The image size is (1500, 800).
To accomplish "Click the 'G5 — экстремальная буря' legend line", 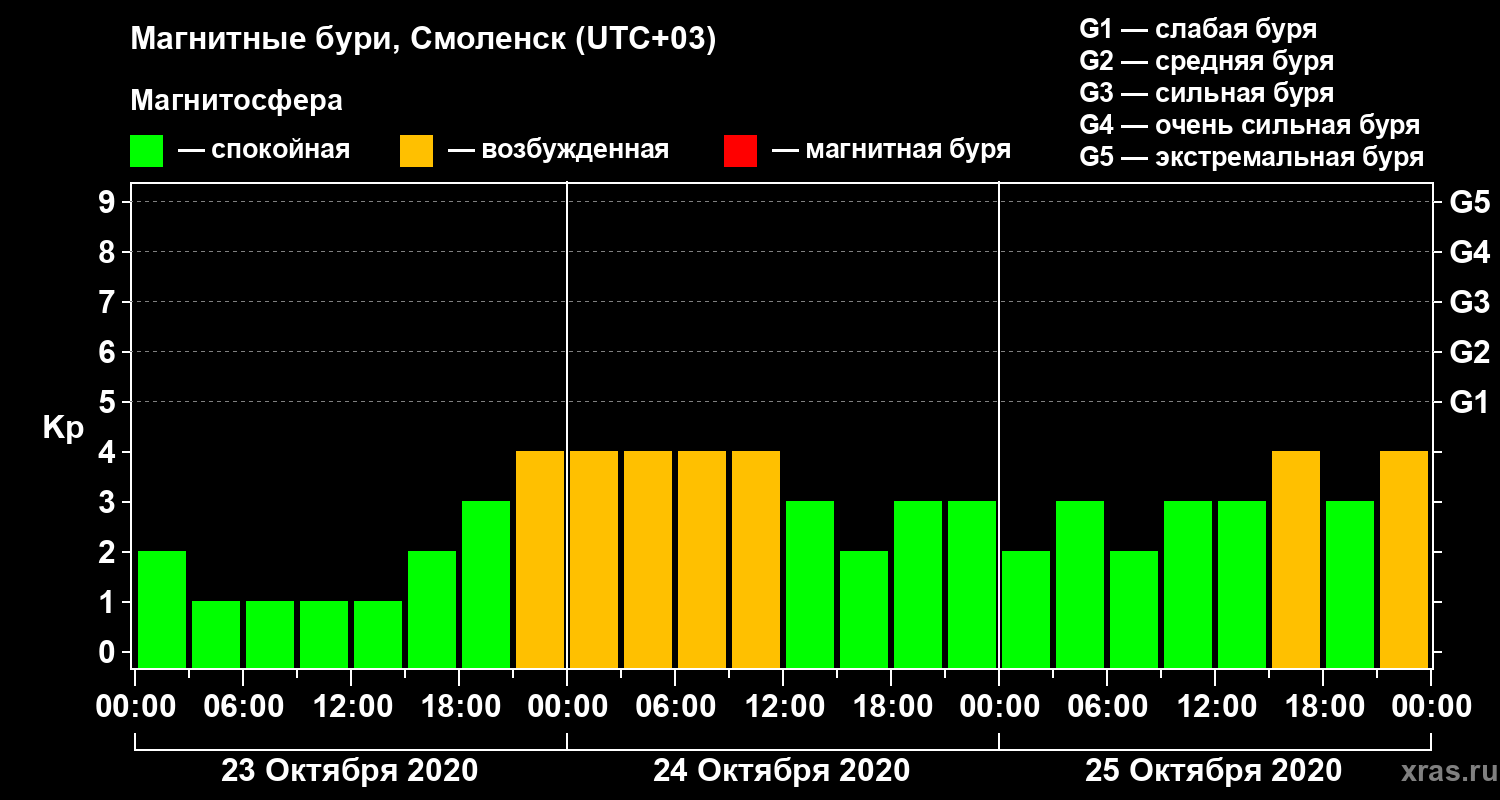I will (1252, 157).
